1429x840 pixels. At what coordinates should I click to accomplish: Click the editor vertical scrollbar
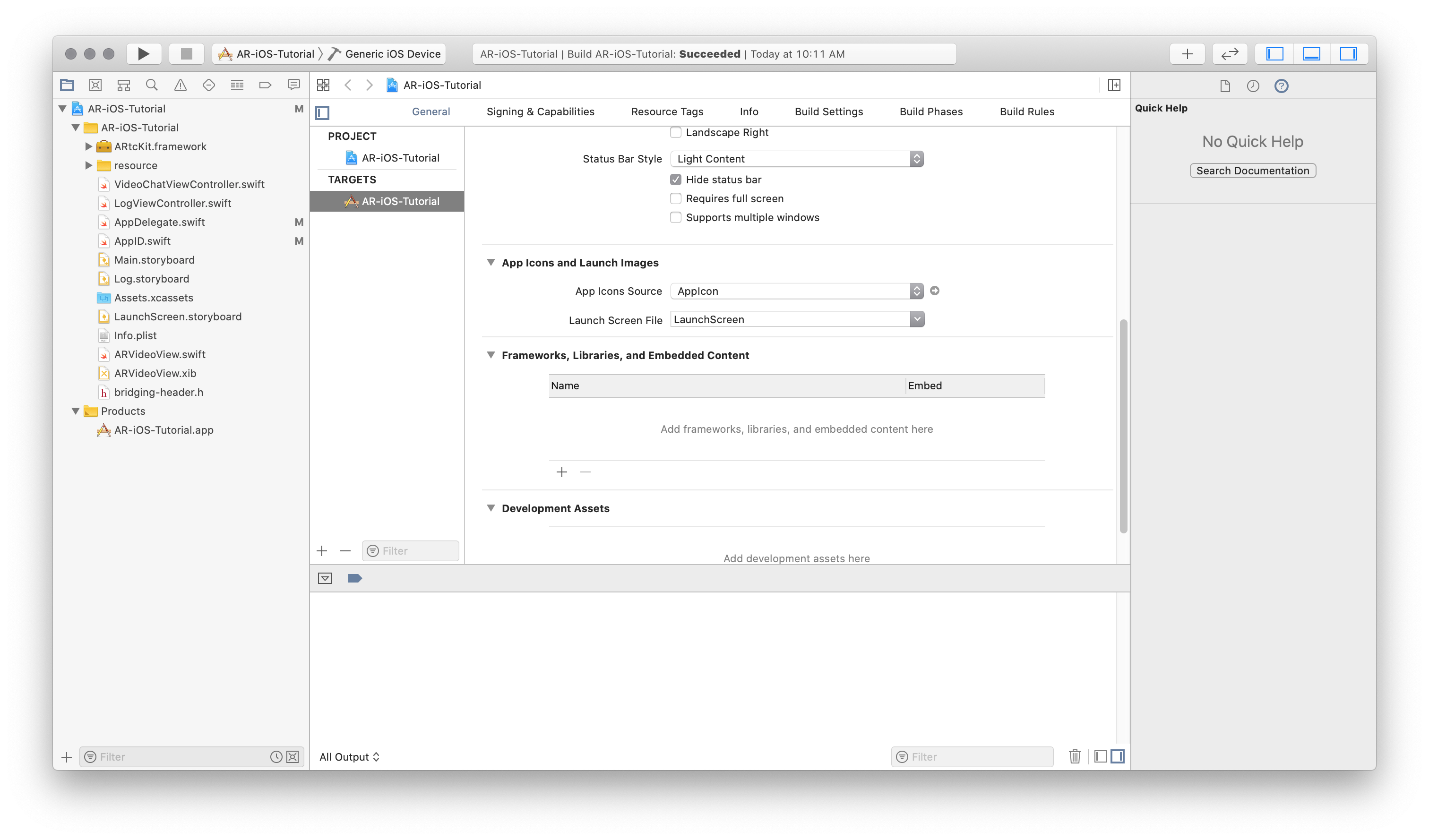[1123, 426]
